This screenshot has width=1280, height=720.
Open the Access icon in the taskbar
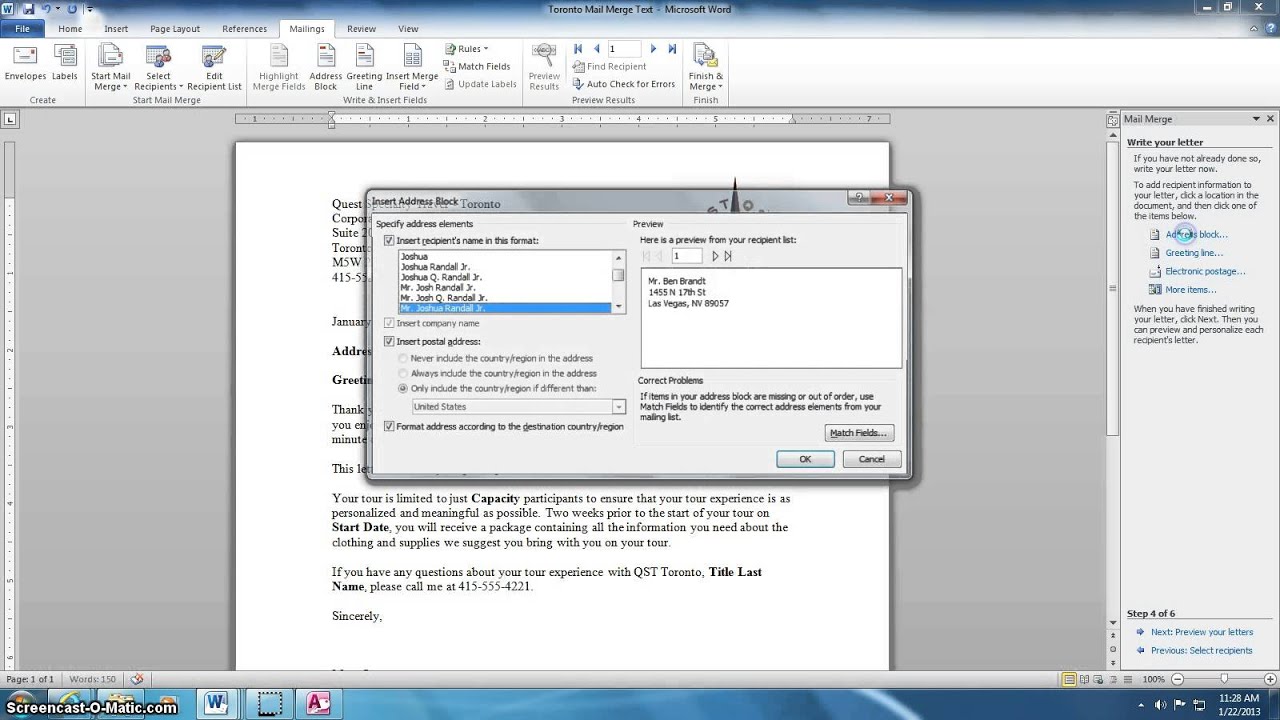pyautogui.click(x=318, y=702)
